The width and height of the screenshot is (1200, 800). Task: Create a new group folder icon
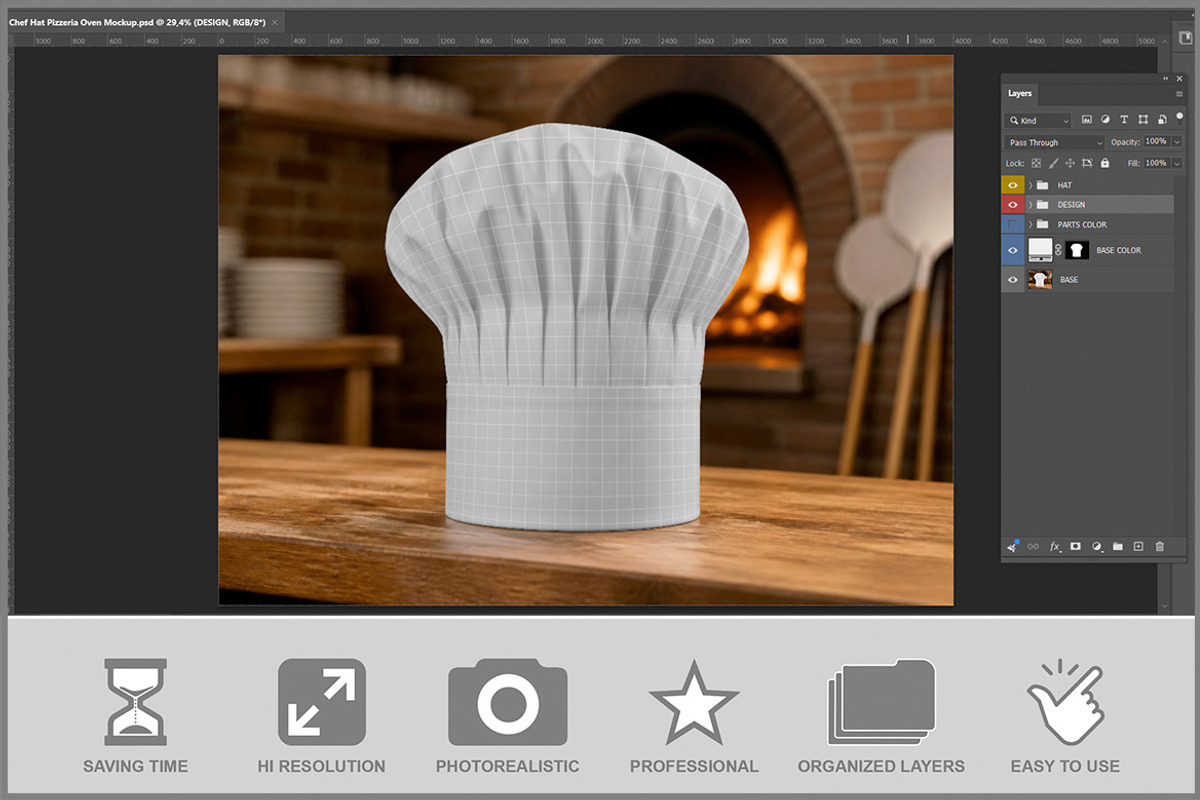click(x=1118, y=547)
